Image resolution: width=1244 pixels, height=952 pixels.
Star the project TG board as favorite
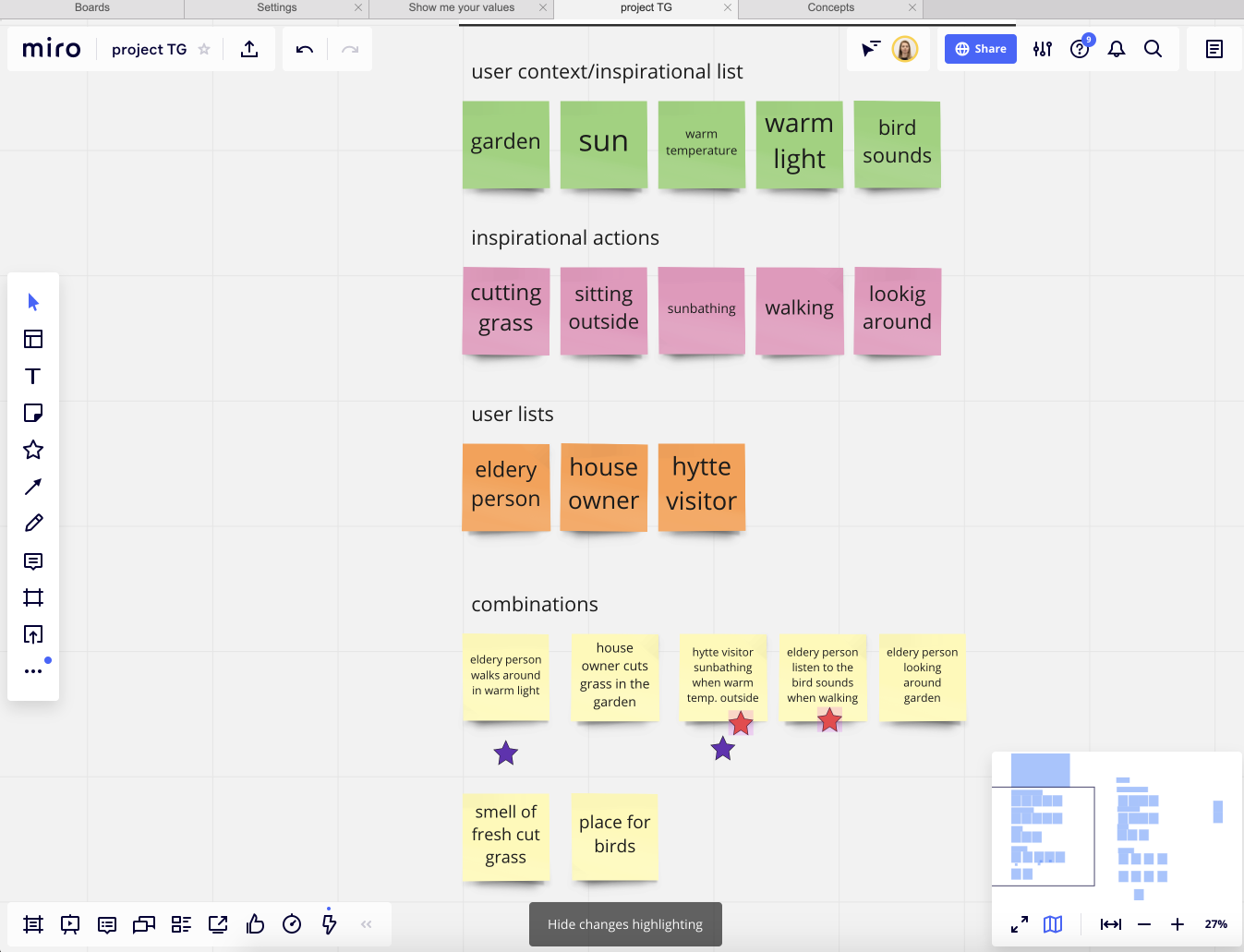click(204, 49)
